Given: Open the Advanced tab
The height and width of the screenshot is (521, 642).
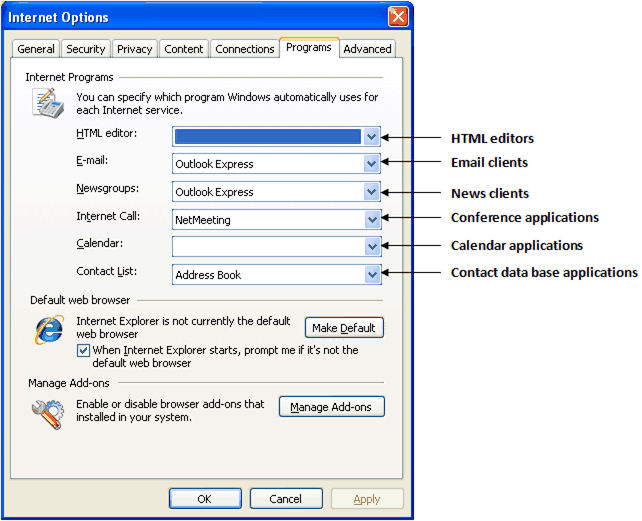Looking at the screenshot, I should (x=367, y=49).
